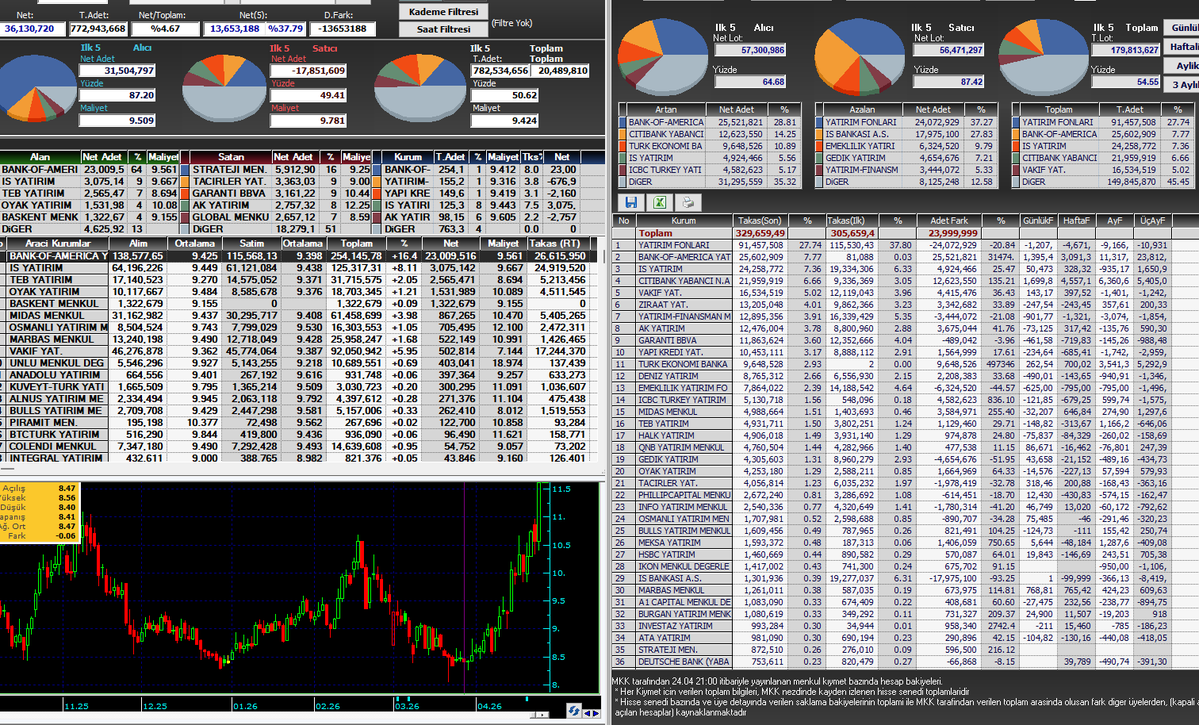Save the takas table with the floppy icon
1199x725 pixels.
[x=632, y=203]
